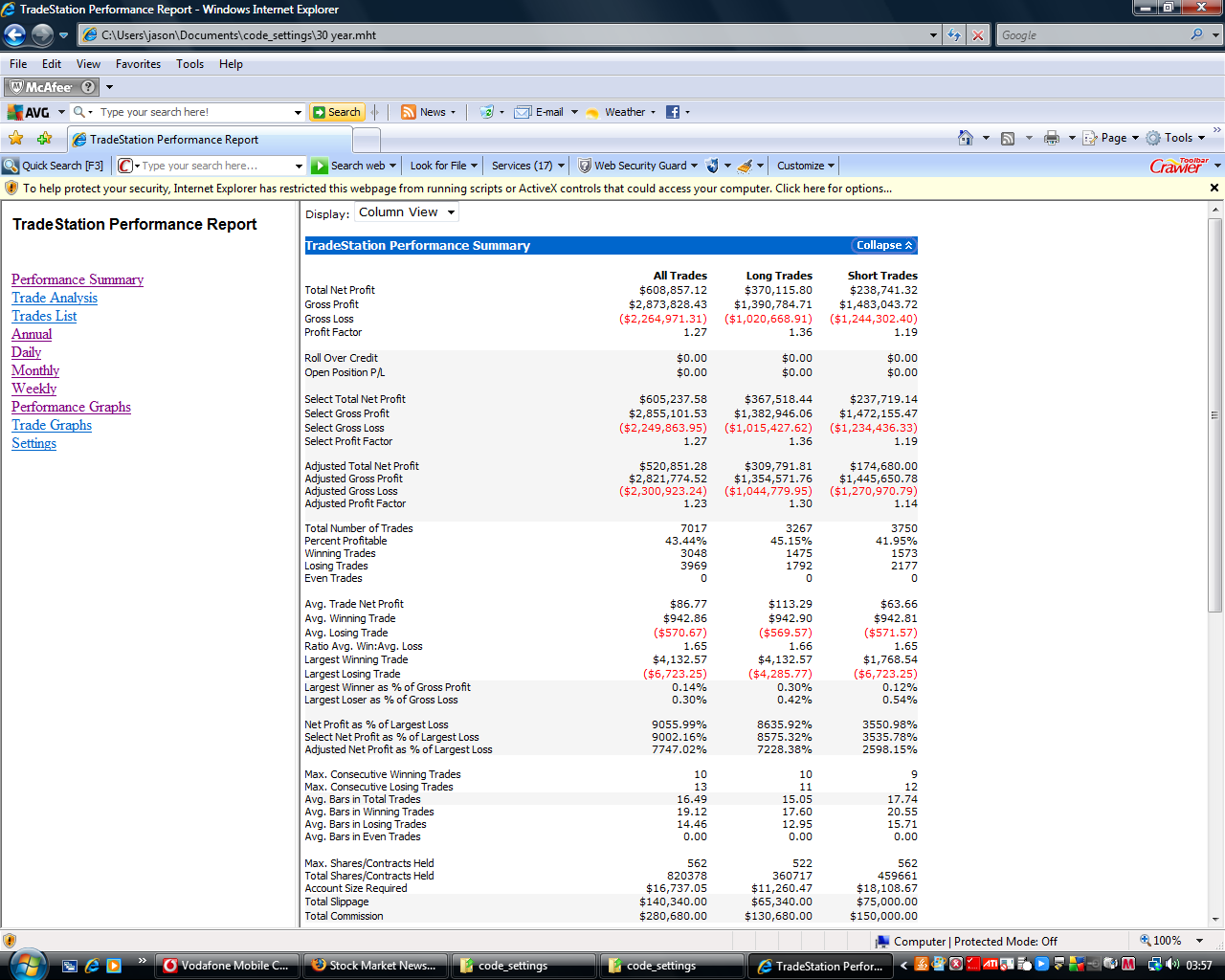
Task: Click the red Stop loading icon
Action: tap(977, 35)
